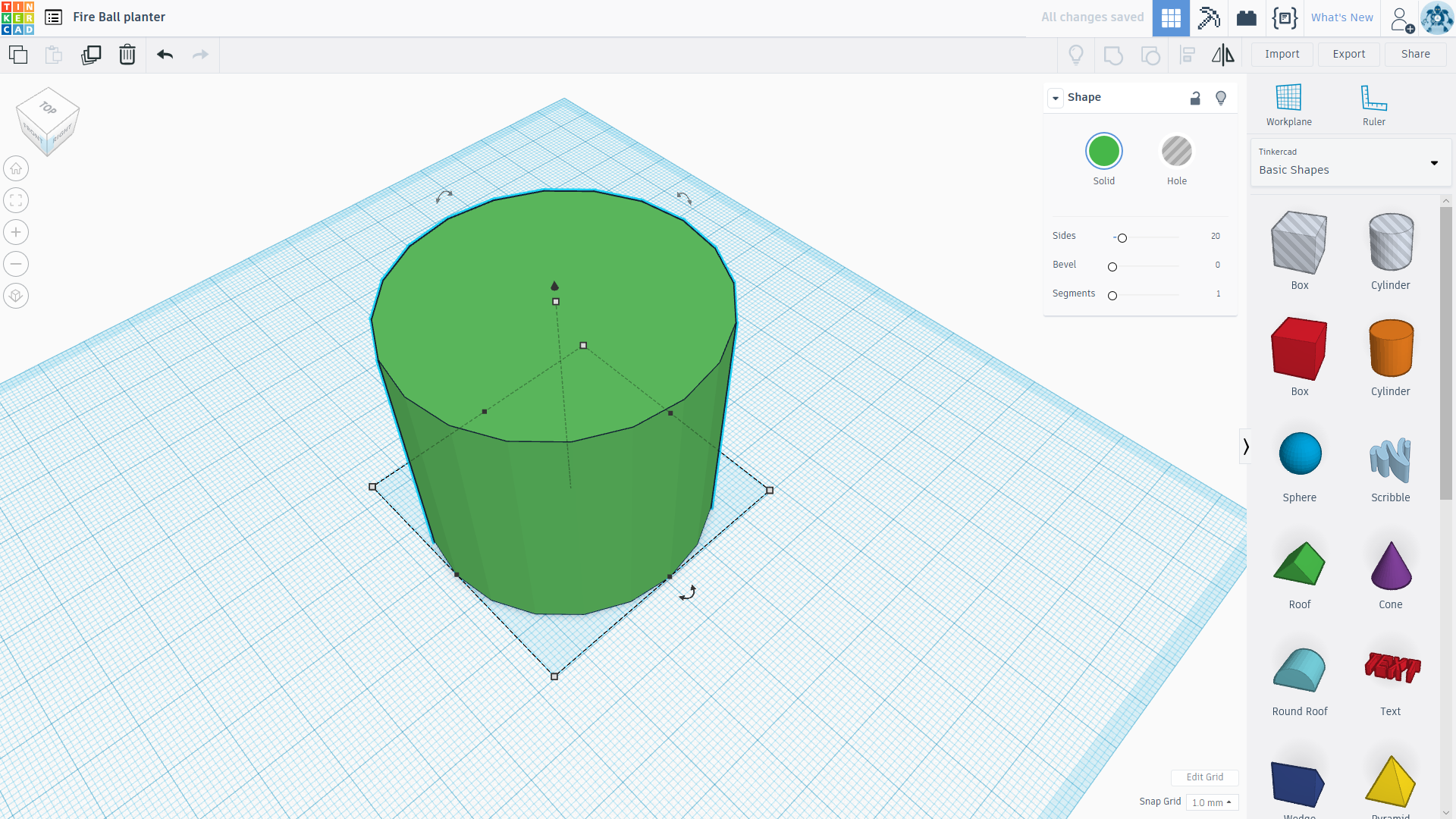
Task: Click the rotation handle near the cylinder base
Action: point(688,593)
